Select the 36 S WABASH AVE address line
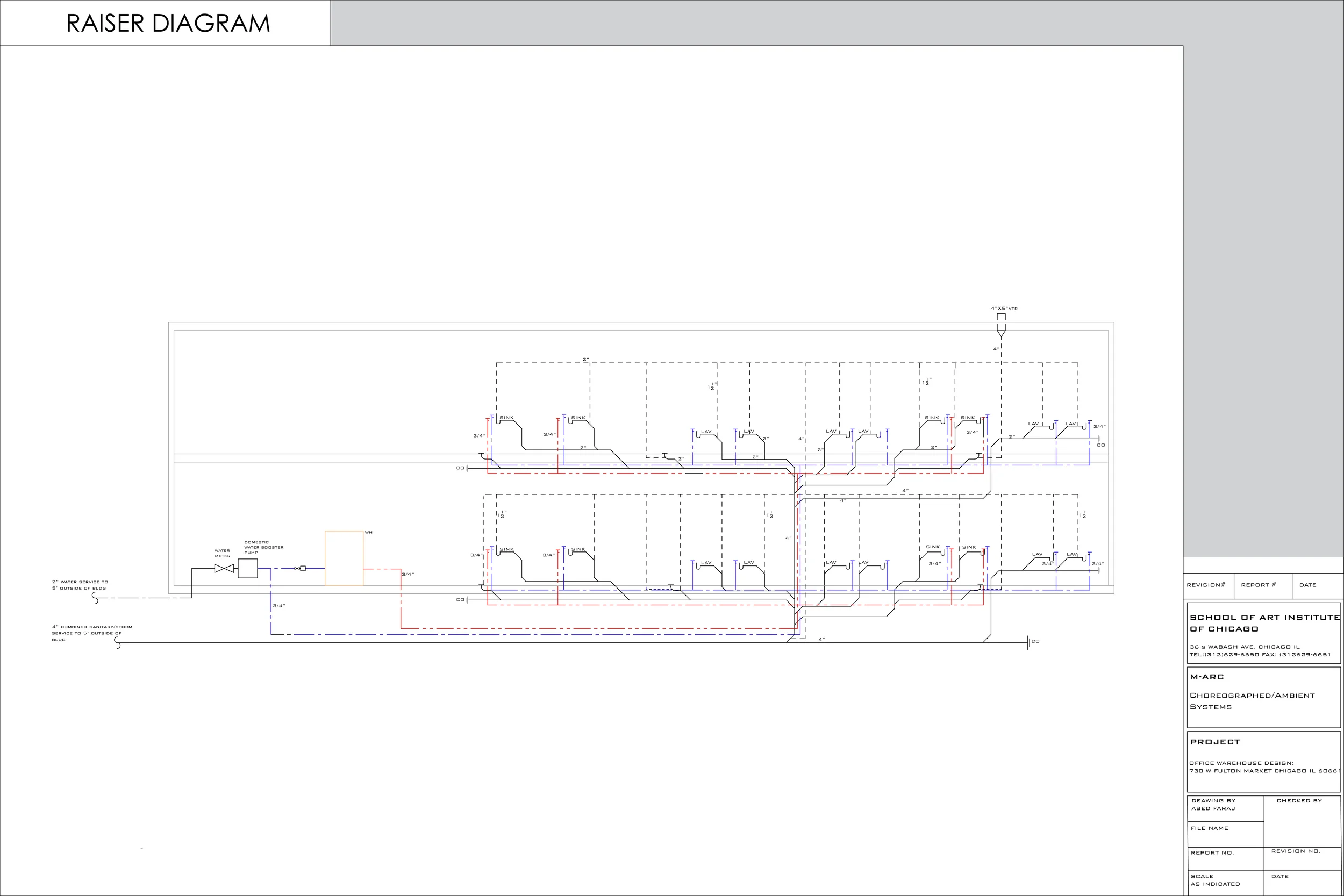The image size is (1344, 896). [x=1245, y=647]
